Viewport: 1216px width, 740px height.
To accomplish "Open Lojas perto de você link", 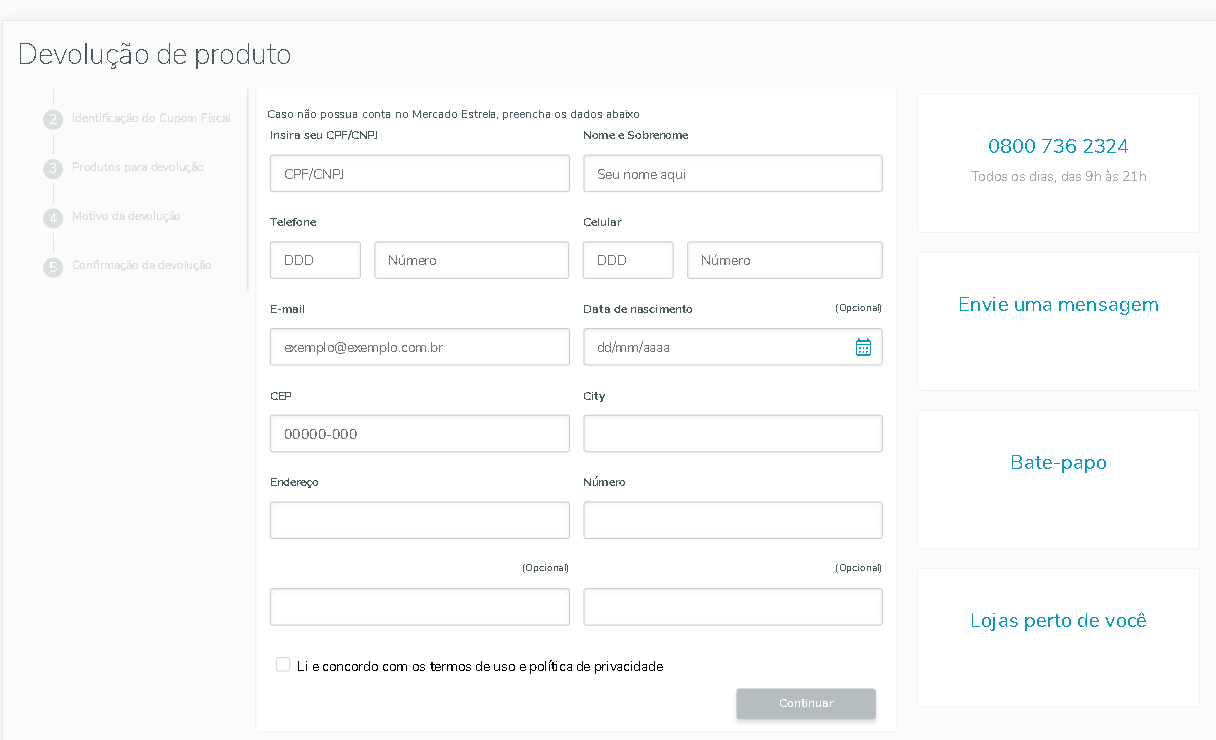I will (x=1058, y=621).
